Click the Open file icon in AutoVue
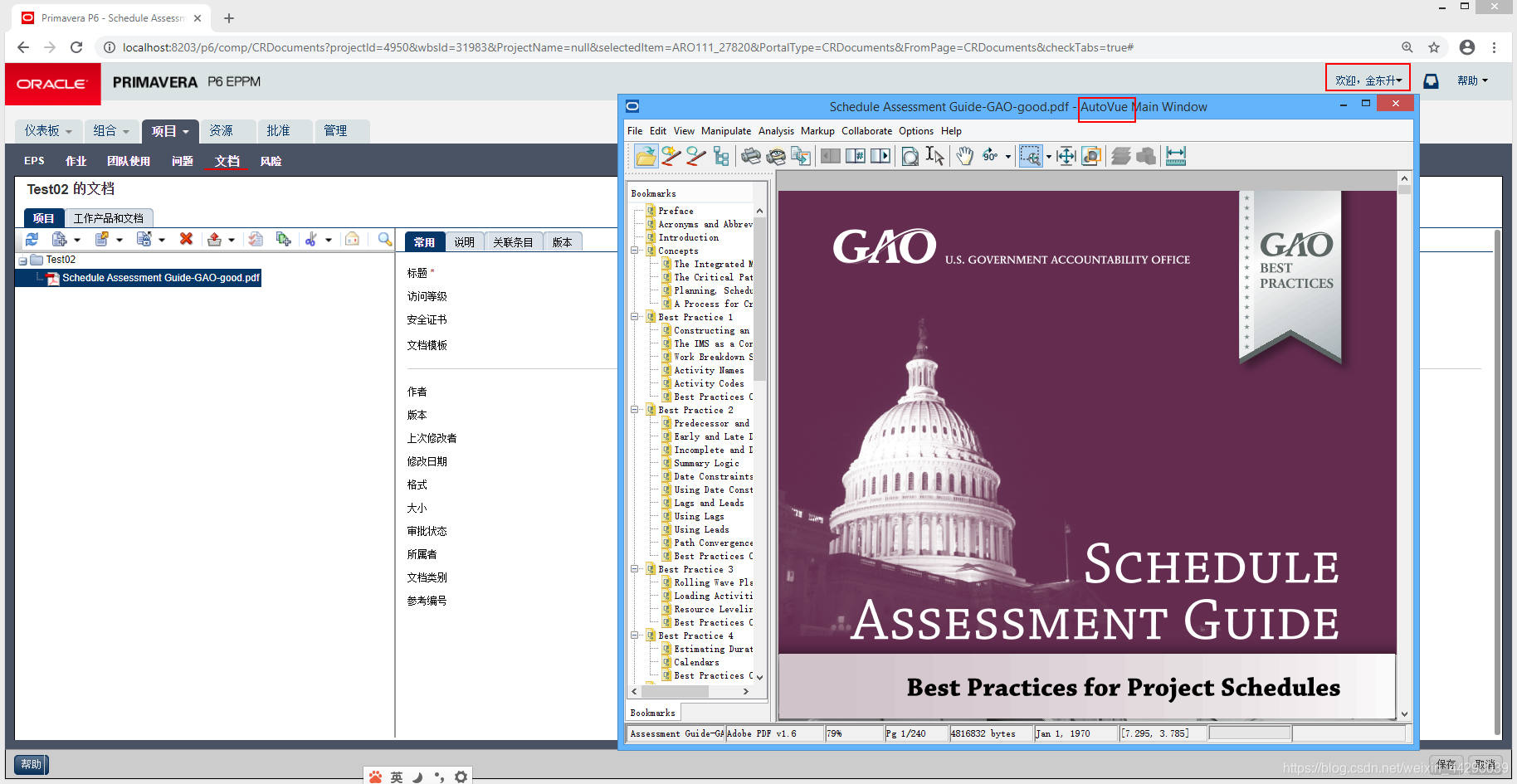The image size is (1517, 784). 646,156
